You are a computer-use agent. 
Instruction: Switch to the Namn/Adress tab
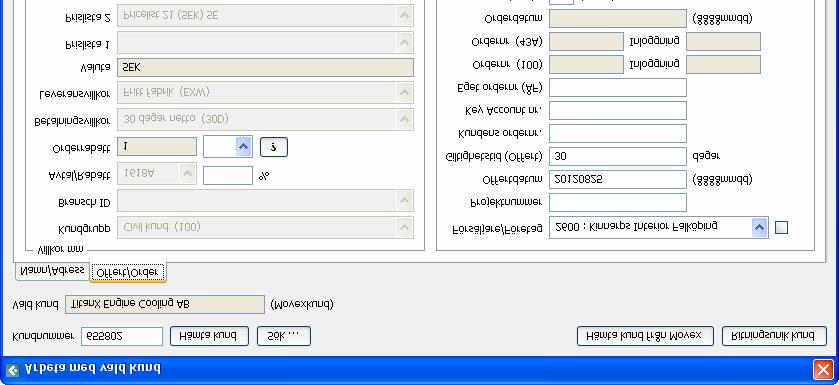coord(52,271)
